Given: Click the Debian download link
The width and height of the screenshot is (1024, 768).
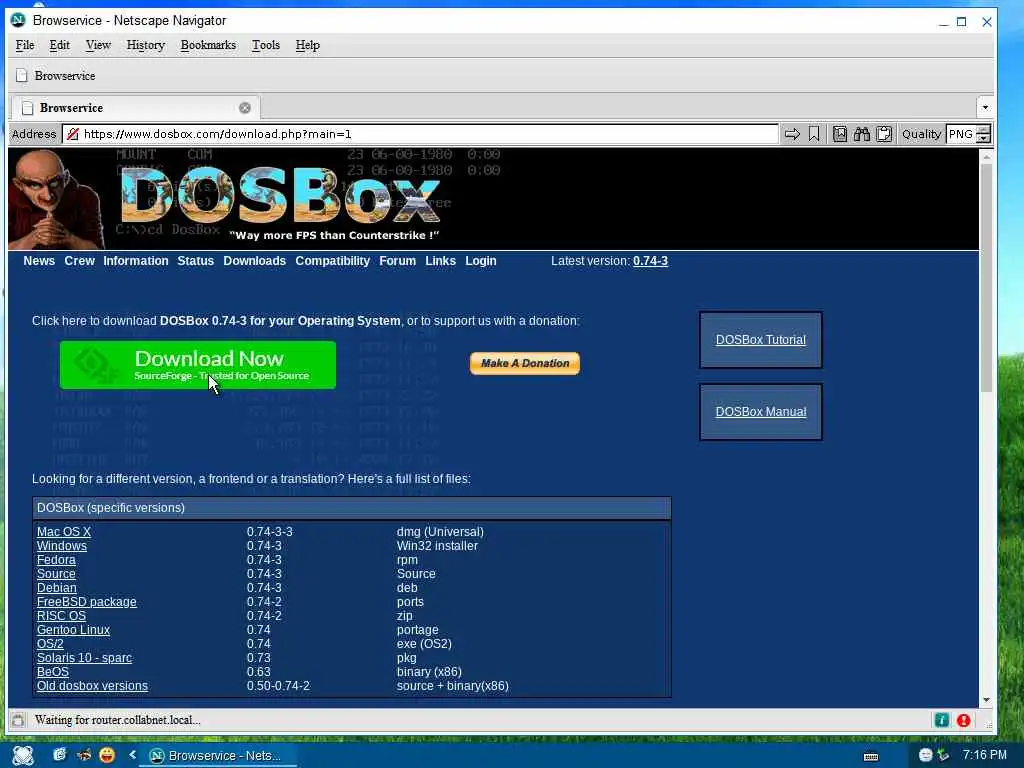Looking at the screenshot, I should coord(57,588).
